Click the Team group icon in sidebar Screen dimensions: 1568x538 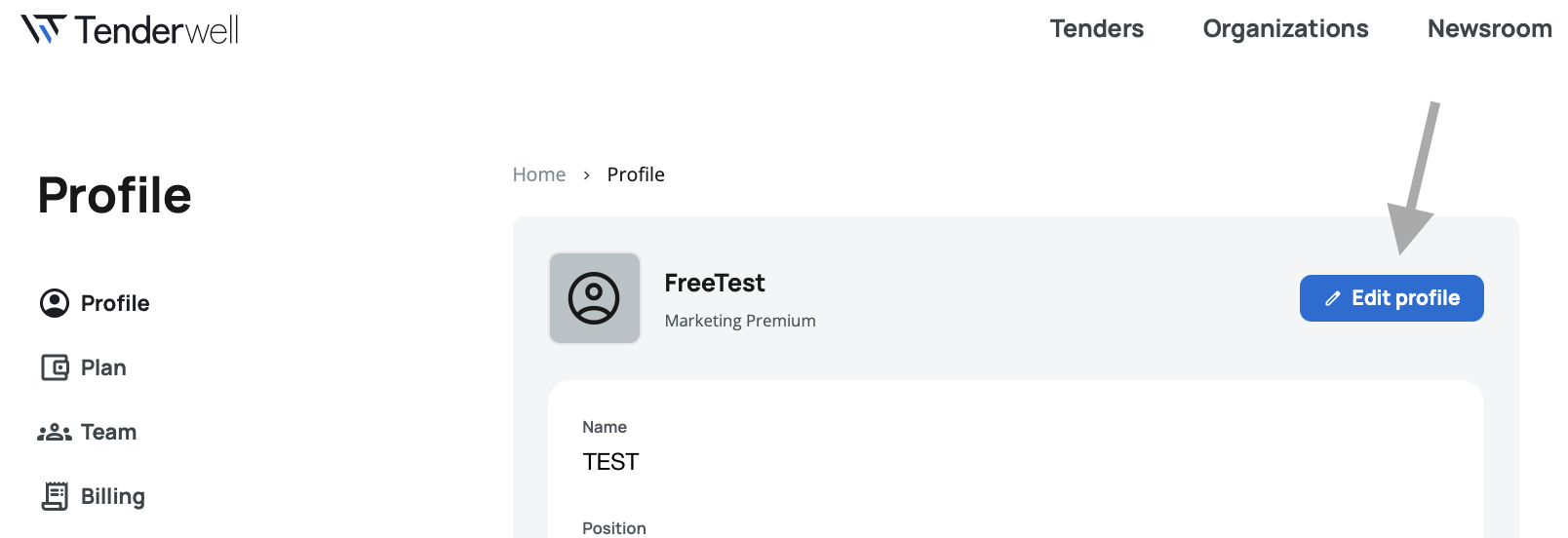(55, 432)
